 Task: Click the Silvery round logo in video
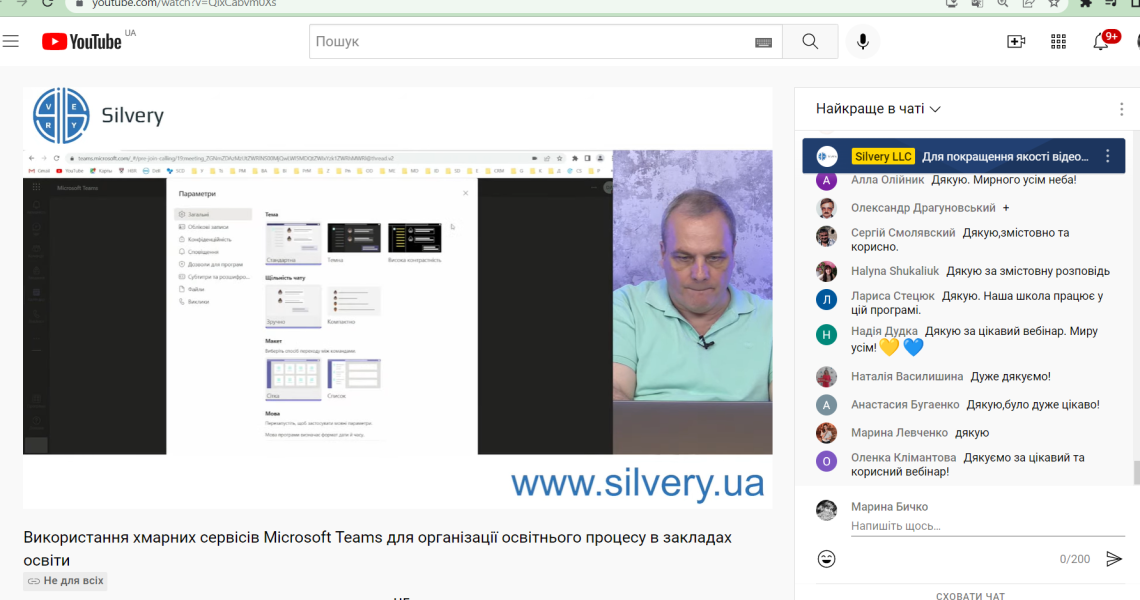click(61, 116)
